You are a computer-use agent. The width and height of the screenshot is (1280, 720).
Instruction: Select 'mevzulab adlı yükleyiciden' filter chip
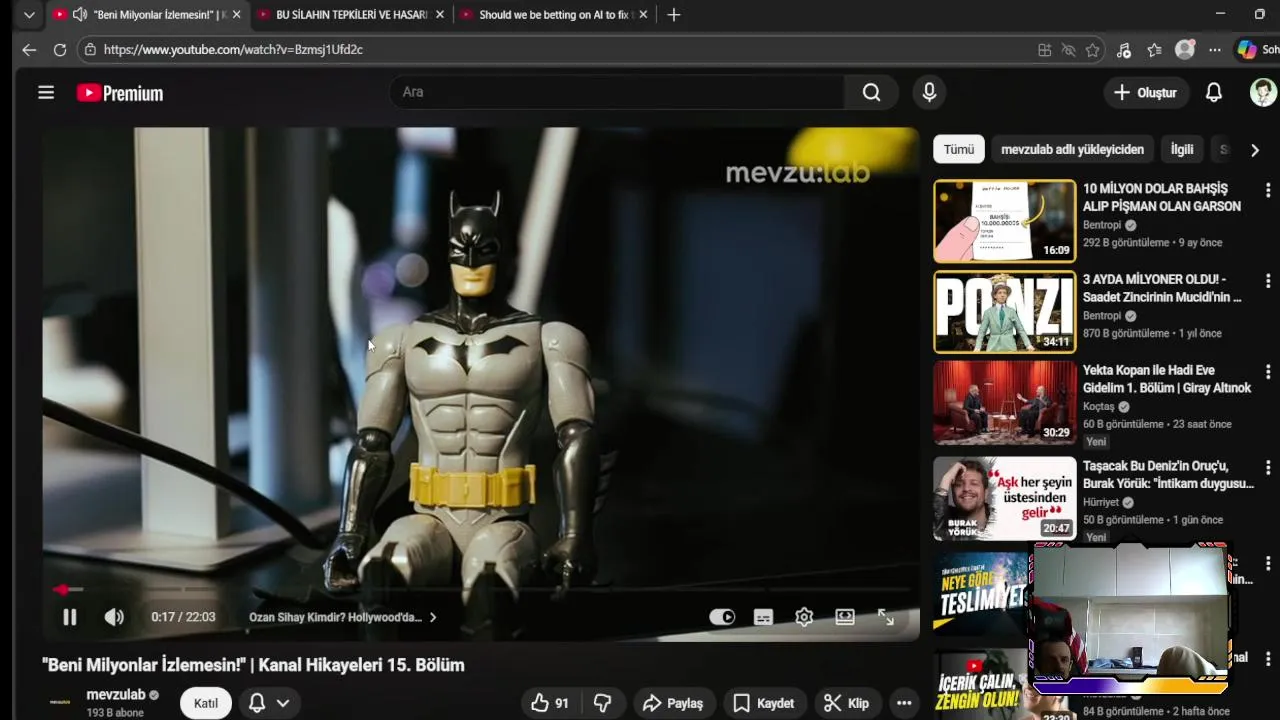pyautogui.click(x=1072, y=149)
